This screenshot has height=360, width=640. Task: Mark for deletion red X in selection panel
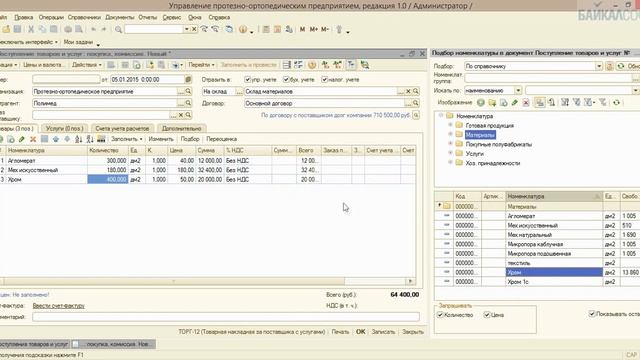[x=526, y=102]
